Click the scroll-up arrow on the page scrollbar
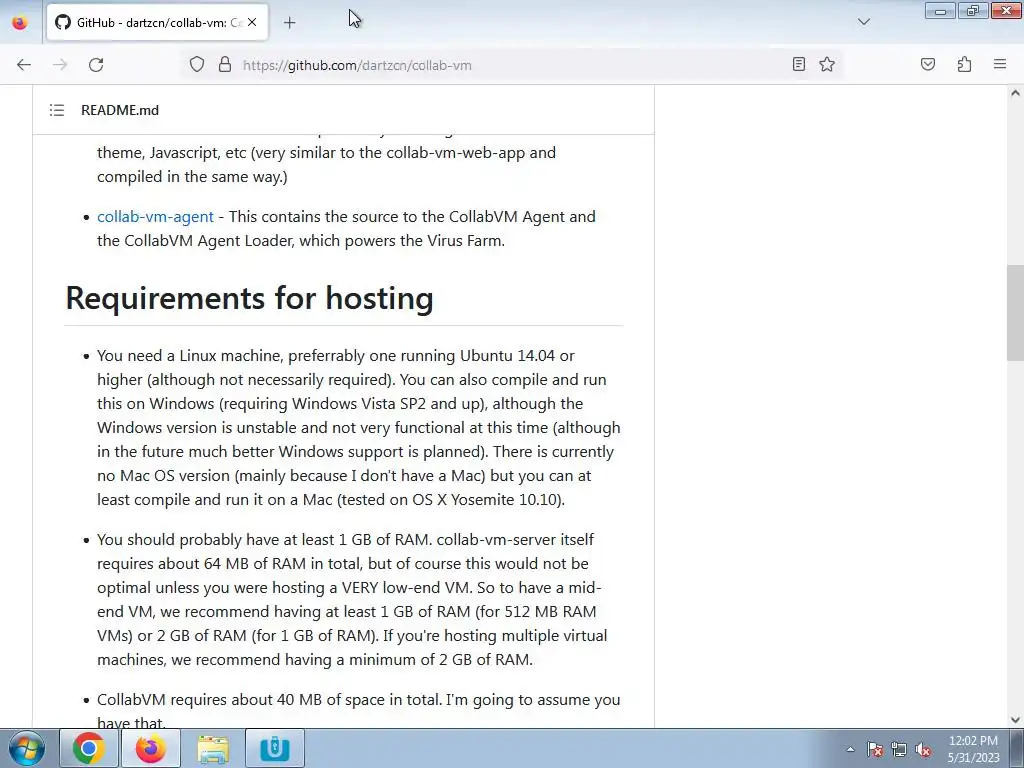The image size is (1024, 768). point(1015,93)
